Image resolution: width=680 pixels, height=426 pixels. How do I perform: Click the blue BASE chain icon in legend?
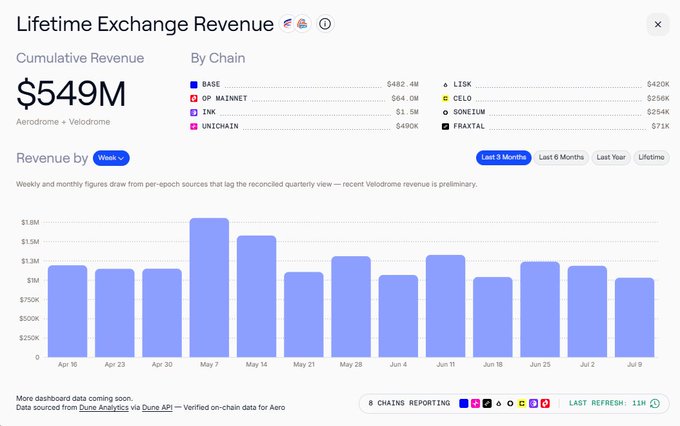point(194,85)
